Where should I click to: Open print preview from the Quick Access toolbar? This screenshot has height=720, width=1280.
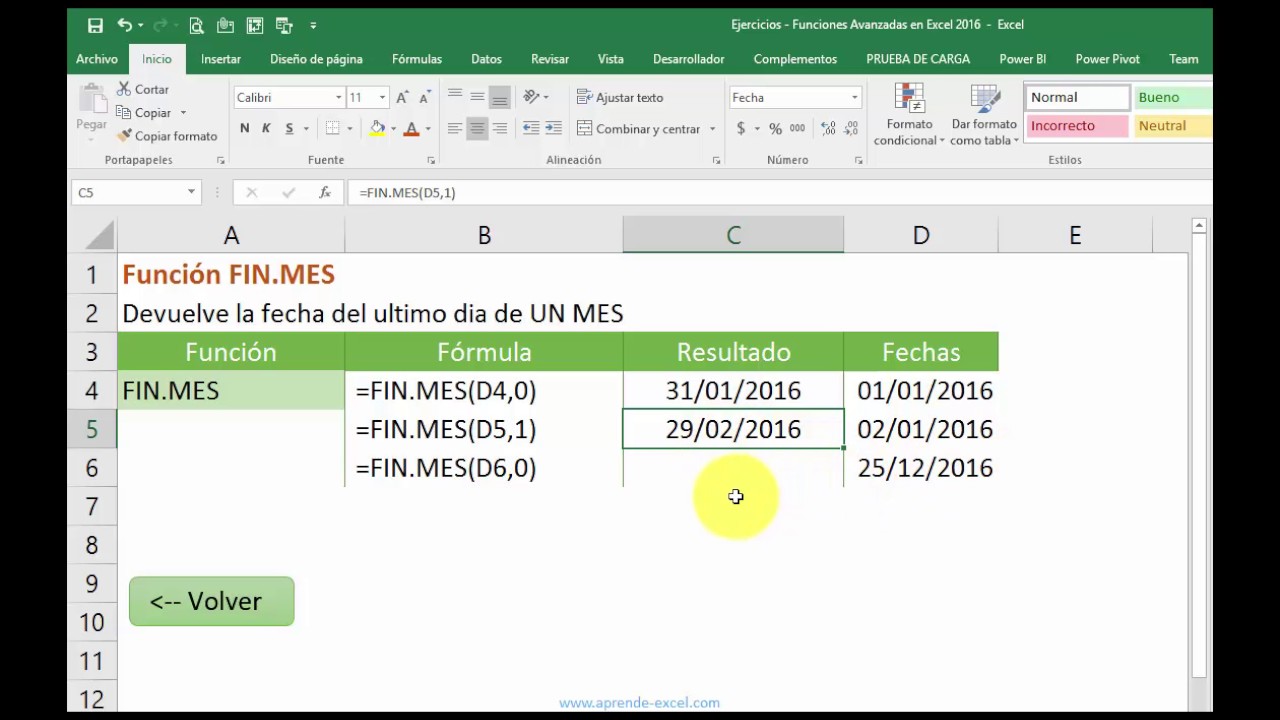click(x=196, y=25)
